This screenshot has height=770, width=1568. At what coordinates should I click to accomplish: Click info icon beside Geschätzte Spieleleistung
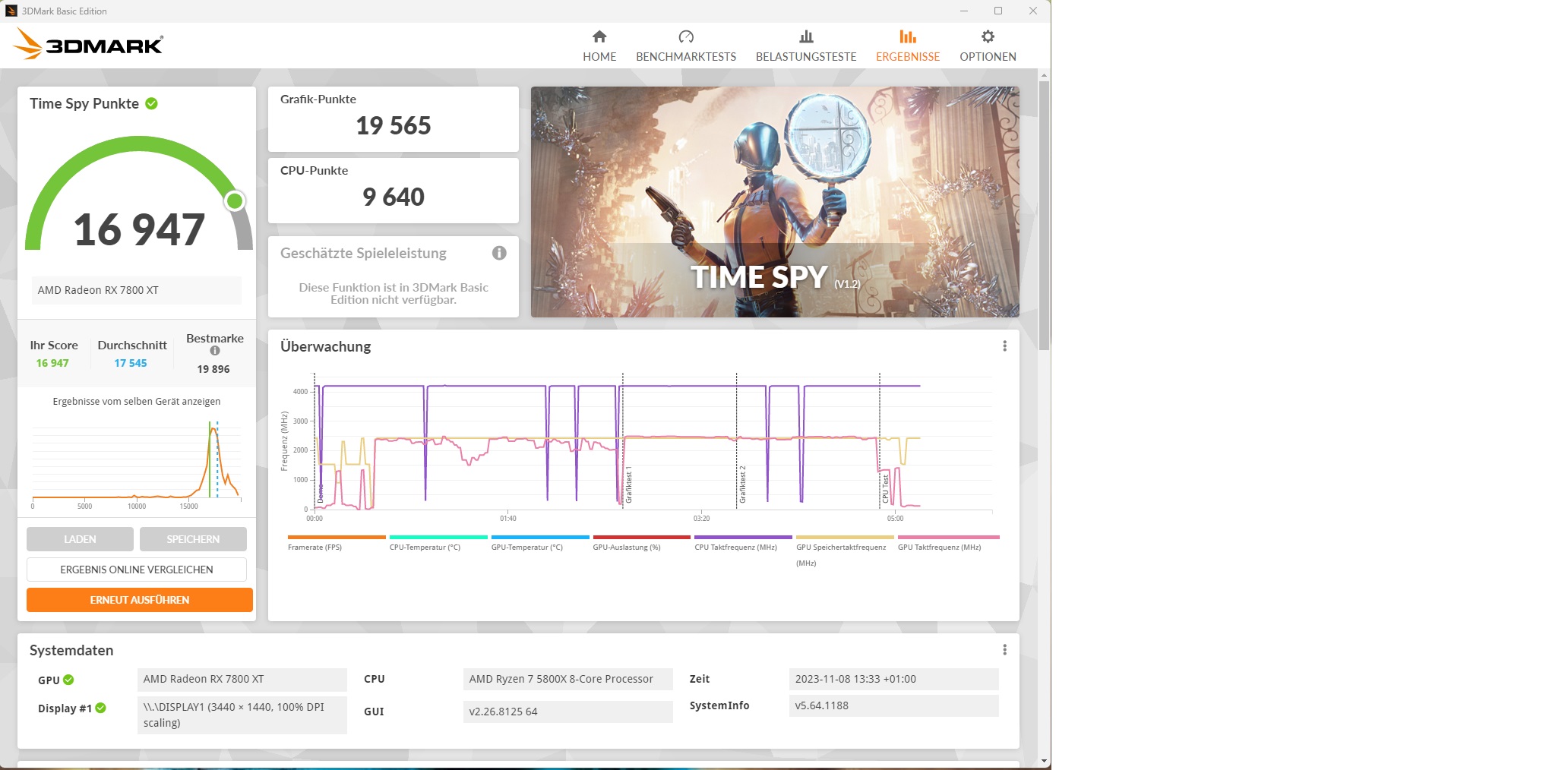[x=499, y=253]
